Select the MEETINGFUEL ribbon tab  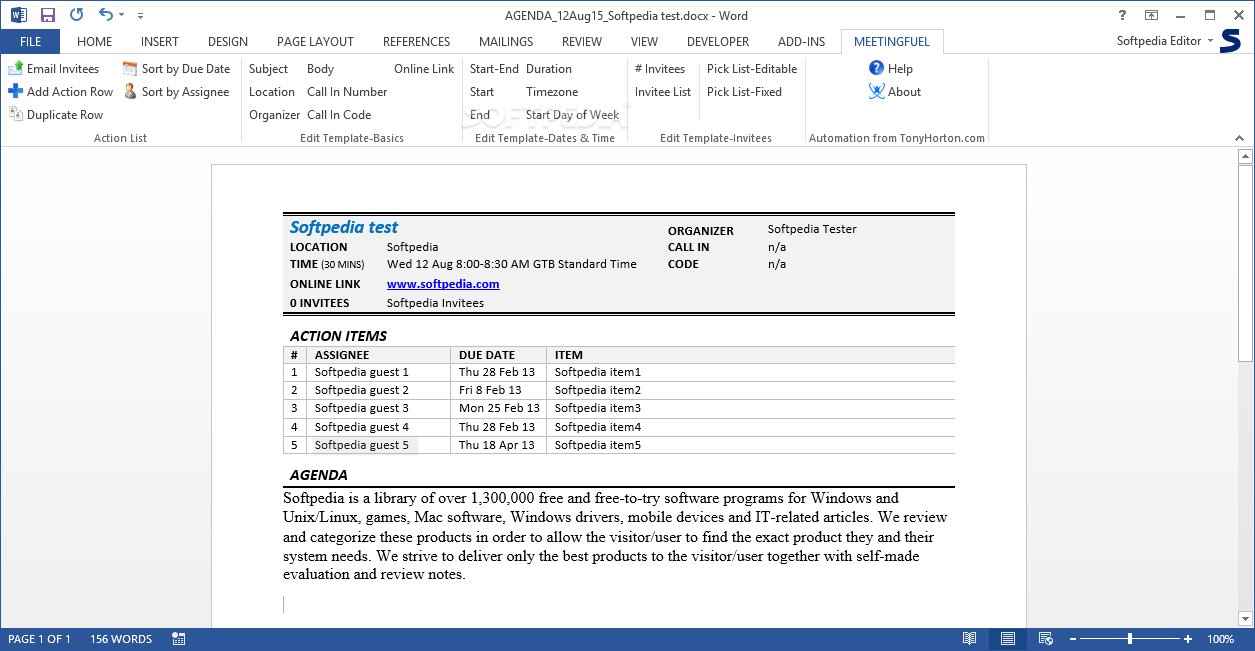point(892,42)
